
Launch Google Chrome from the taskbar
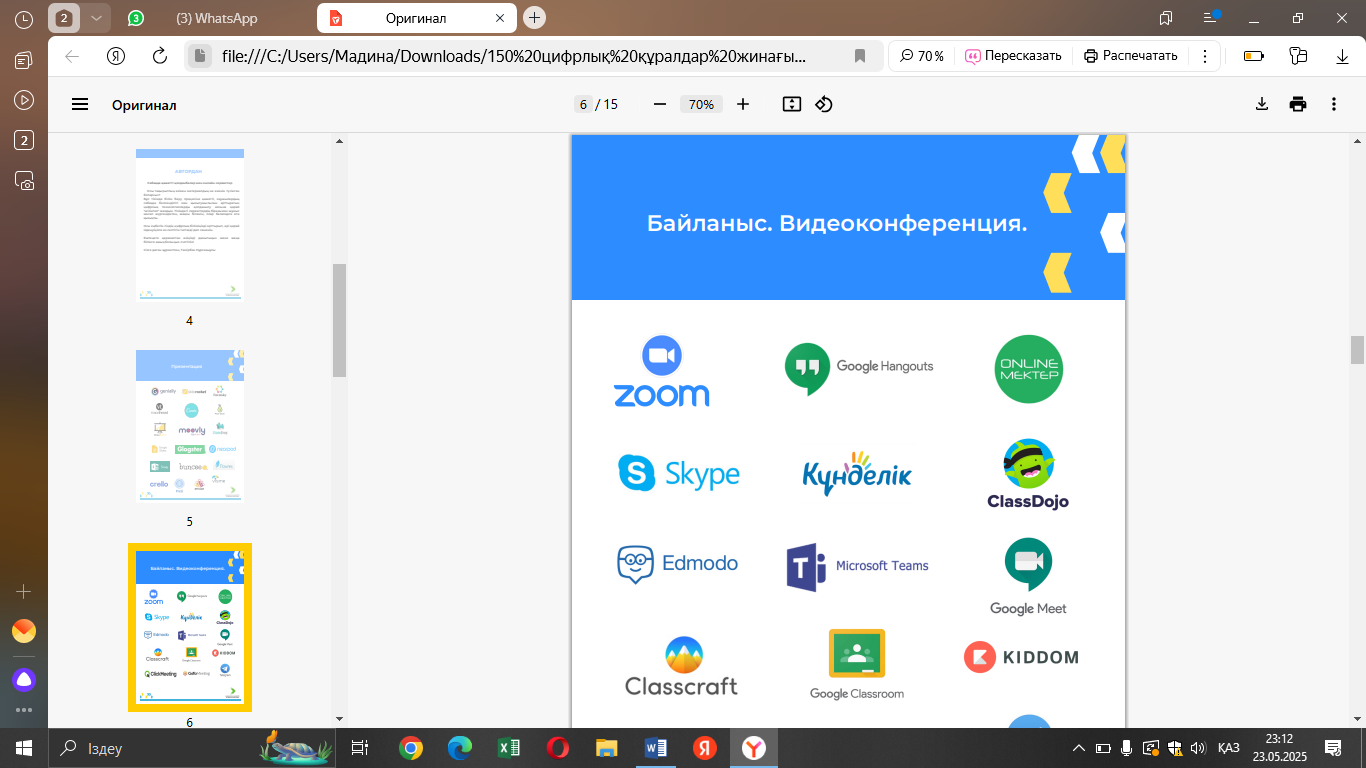(x=410, y=748)
